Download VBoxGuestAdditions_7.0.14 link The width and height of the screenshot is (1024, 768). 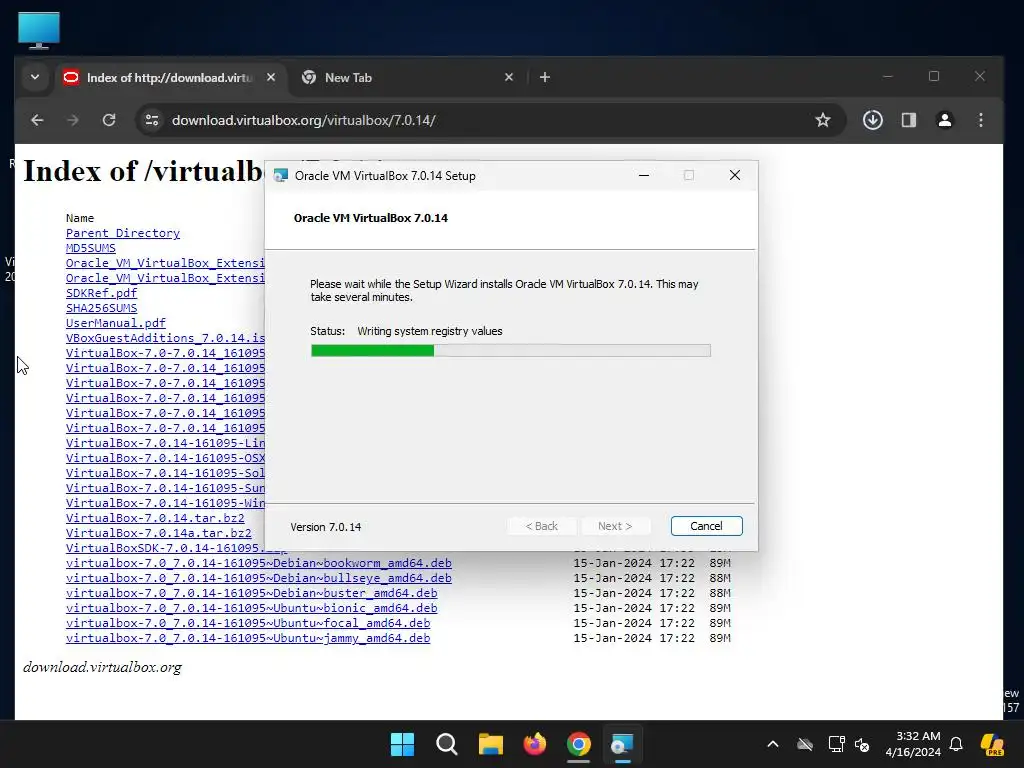coord(165,338)
